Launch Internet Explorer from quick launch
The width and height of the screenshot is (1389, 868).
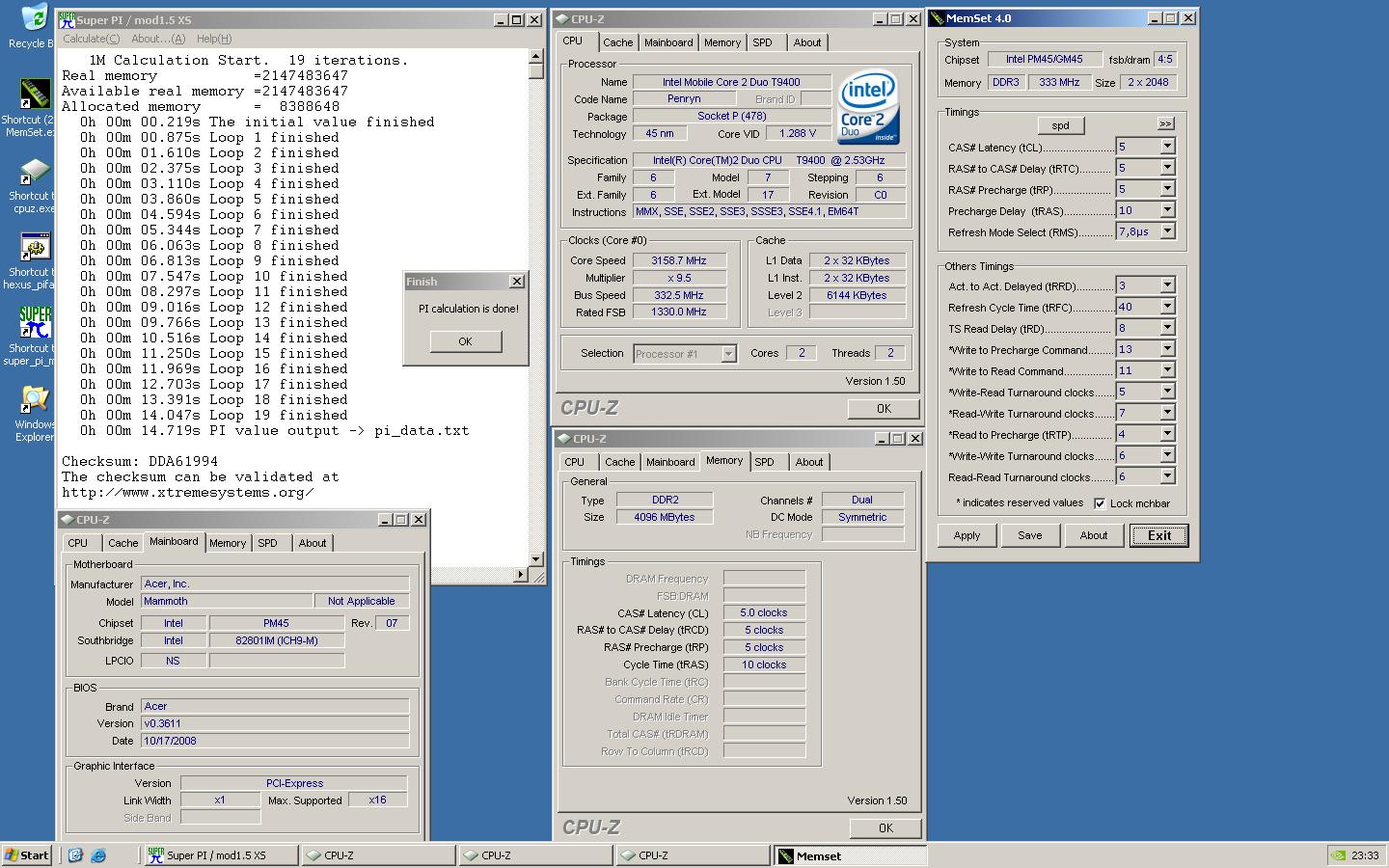pyautogui.click(x=98, y=855)
